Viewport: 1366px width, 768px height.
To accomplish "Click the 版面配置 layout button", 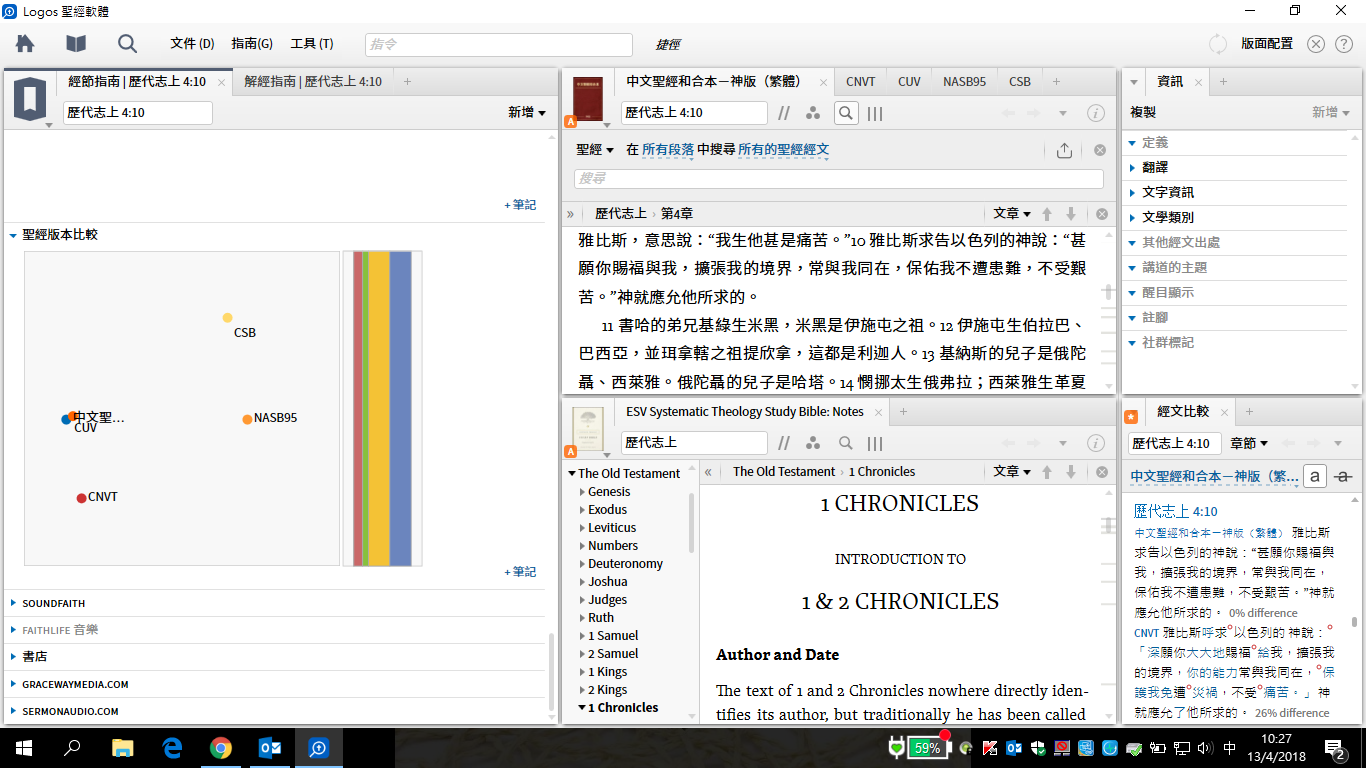I will (1267, 44).
